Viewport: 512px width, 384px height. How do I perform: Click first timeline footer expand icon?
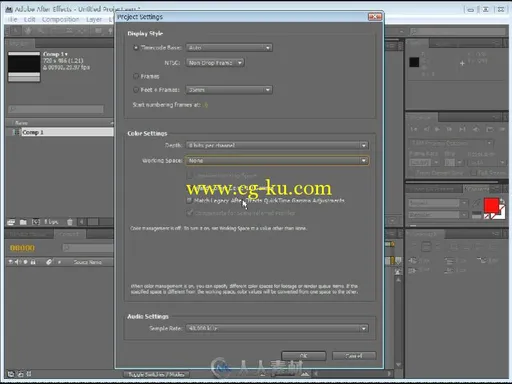coord(11,374)
